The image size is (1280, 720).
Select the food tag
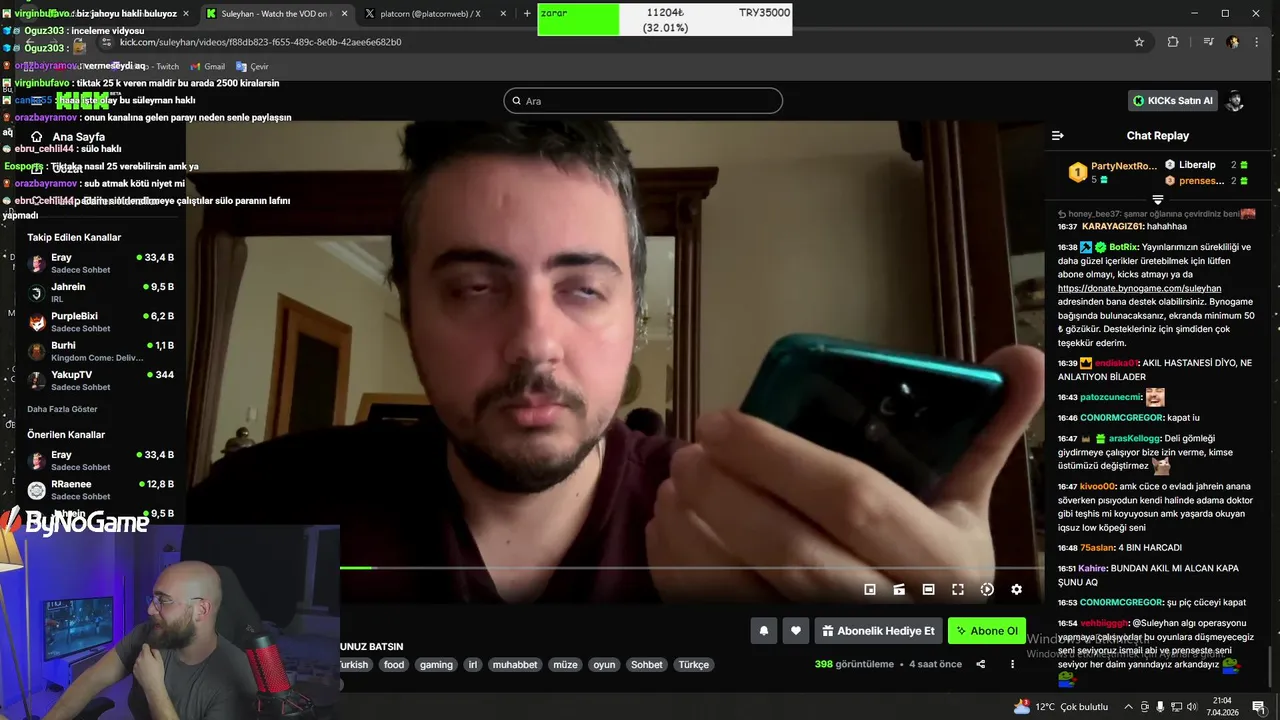click(x=394, y=665)
